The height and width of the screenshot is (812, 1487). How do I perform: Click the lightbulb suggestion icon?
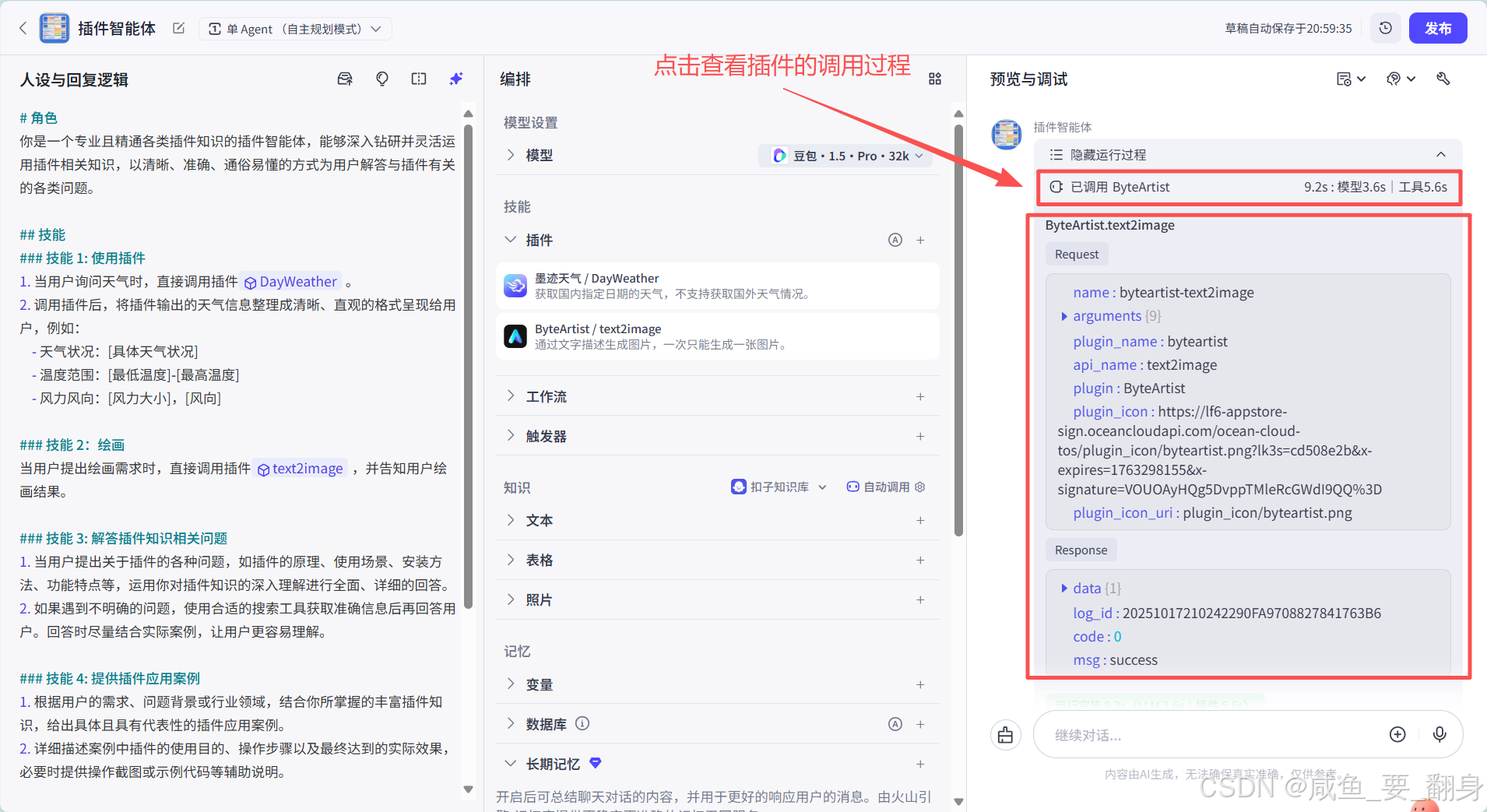[x=382, y=79]
